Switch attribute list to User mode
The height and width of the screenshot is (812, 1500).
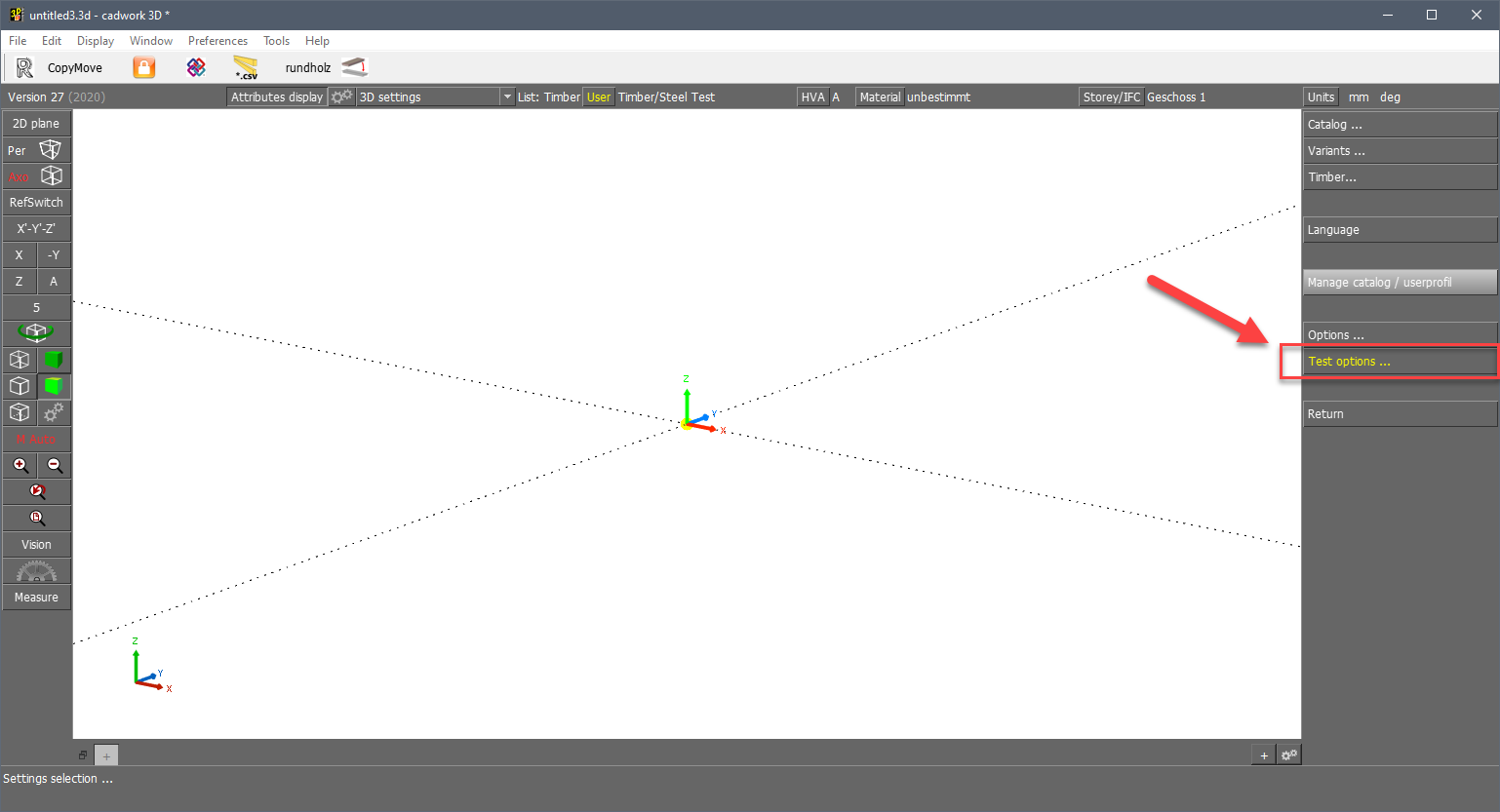pyautogui.click(x=598, y=97)
